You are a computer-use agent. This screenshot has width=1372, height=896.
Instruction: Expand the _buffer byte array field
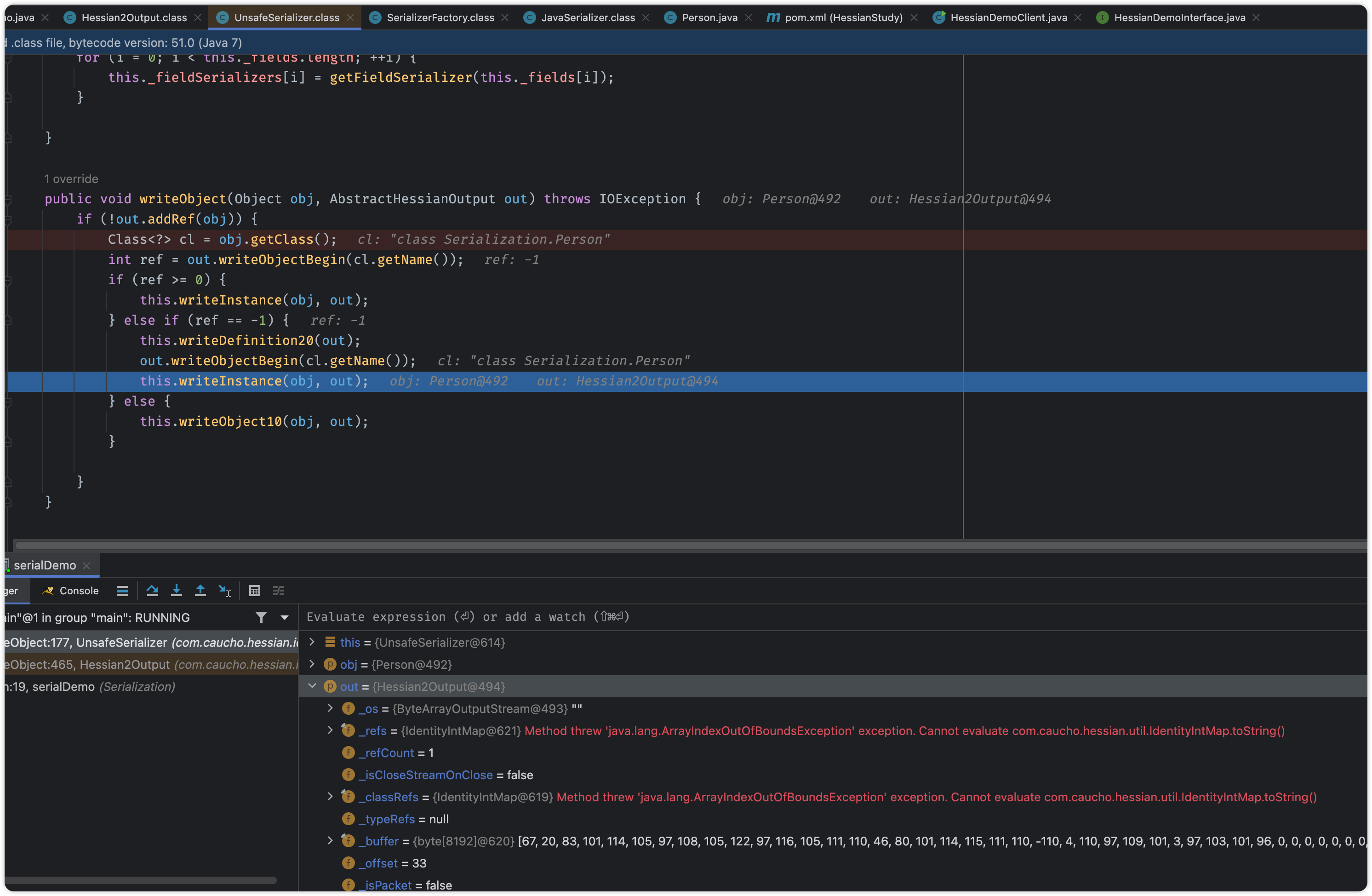330,841
